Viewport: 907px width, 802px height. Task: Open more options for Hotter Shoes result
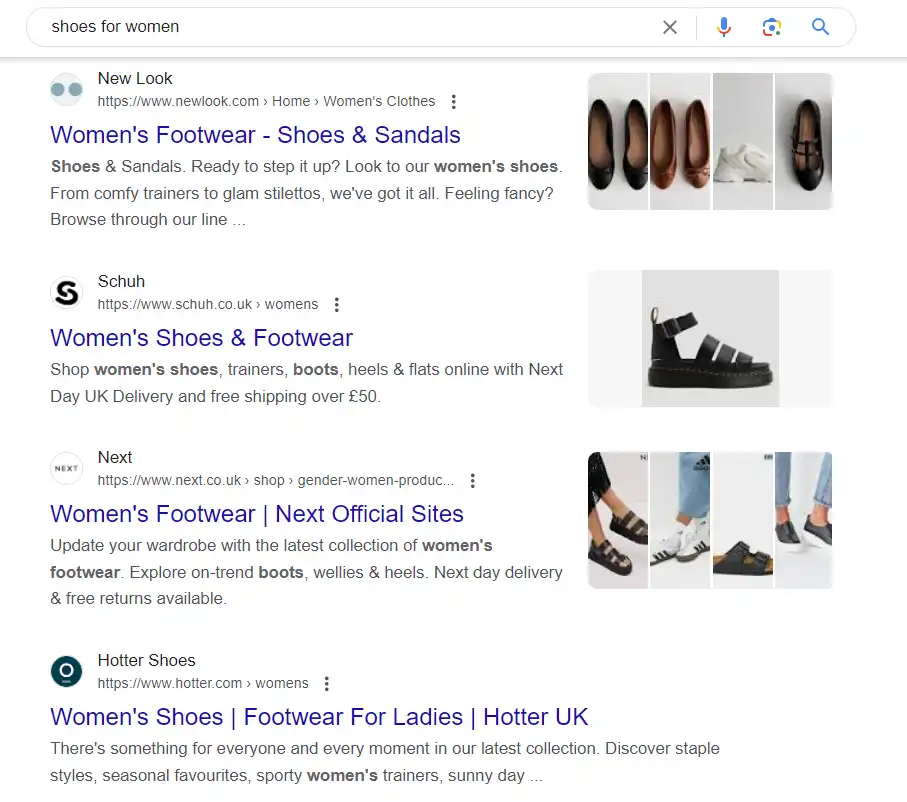point(327,684)
